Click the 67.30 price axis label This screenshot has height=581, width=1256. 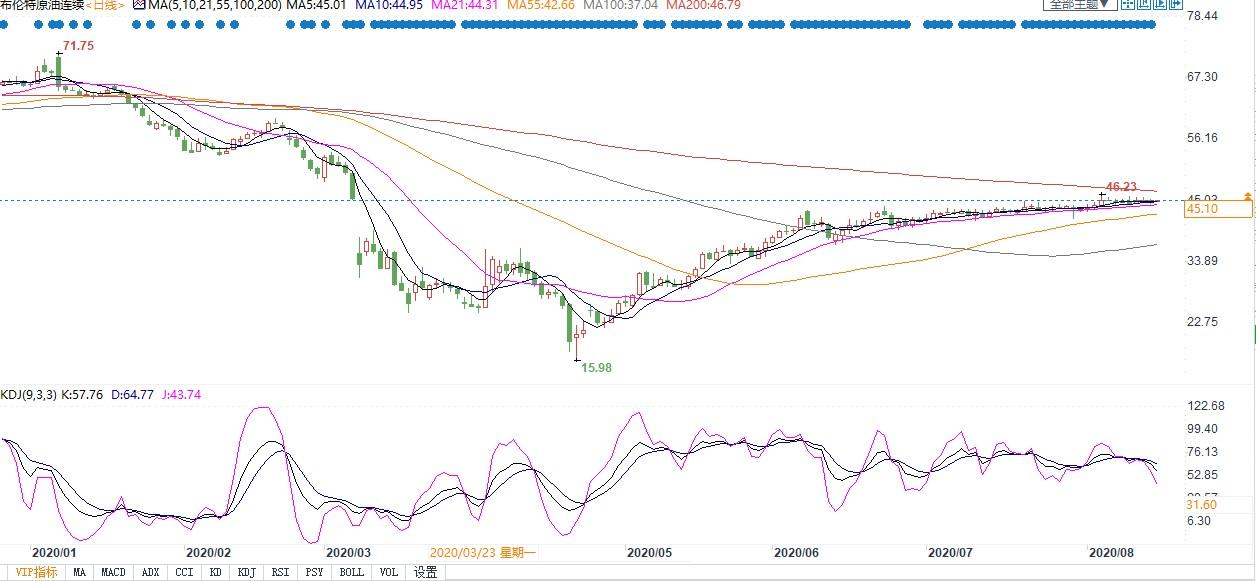1201,77
